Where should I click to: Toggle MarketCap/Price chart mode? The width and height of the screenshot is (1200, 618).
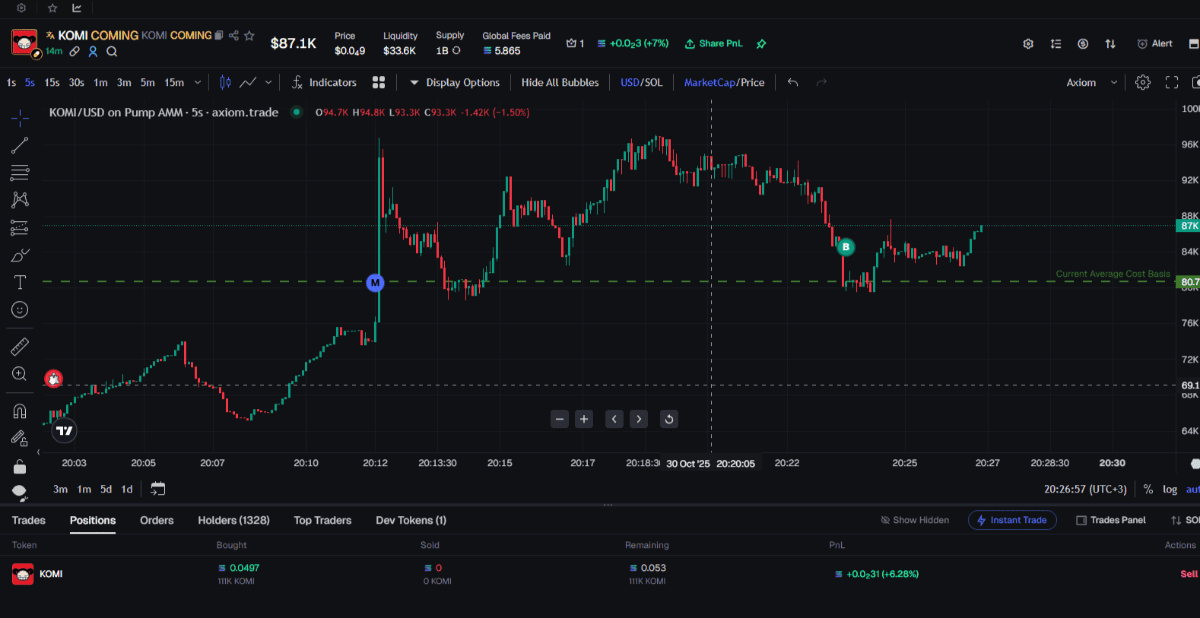pos(723,82)
